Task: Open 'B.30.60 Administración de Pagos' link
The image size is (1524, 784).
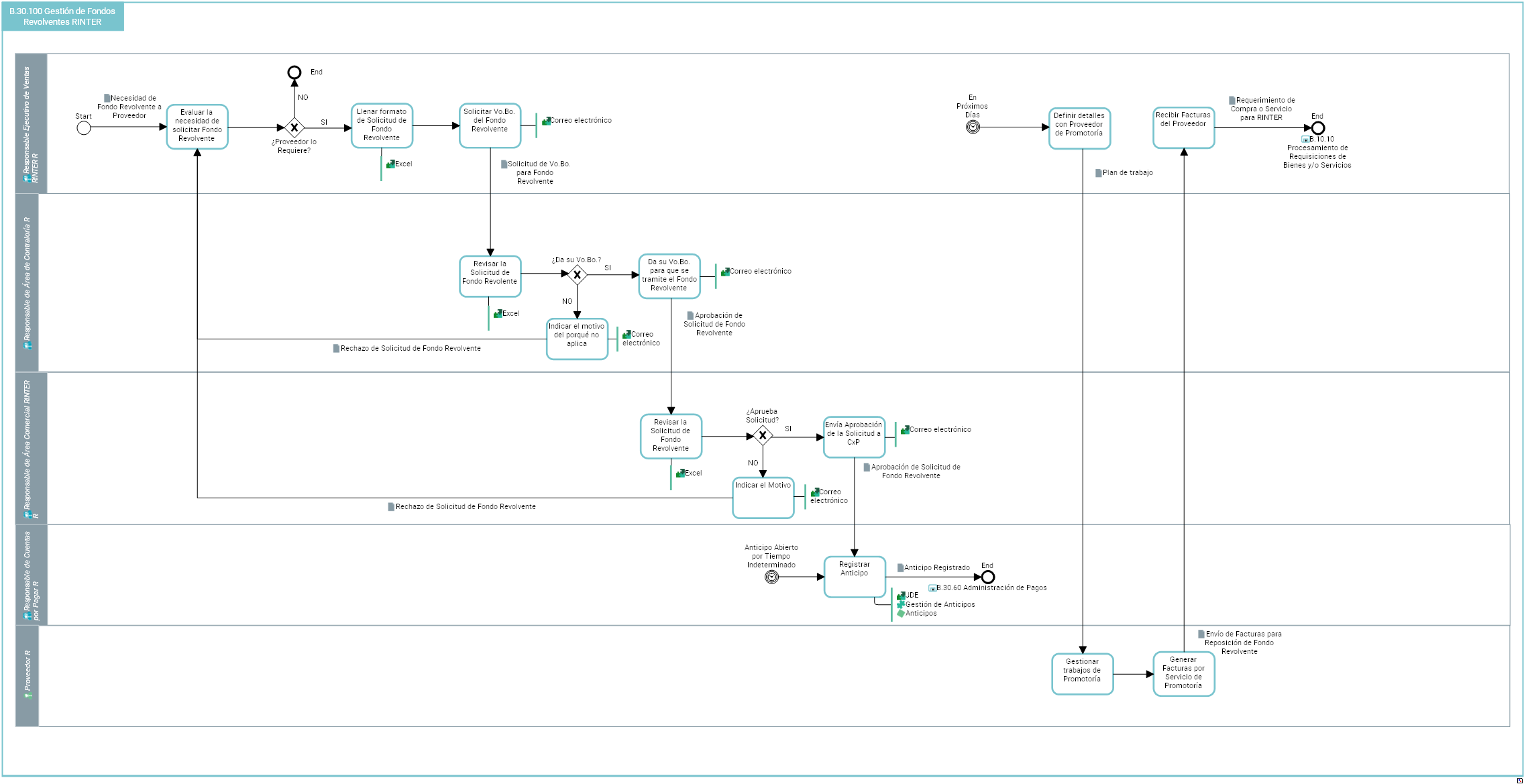Action: pyautogui.click(x=991, y=588)
